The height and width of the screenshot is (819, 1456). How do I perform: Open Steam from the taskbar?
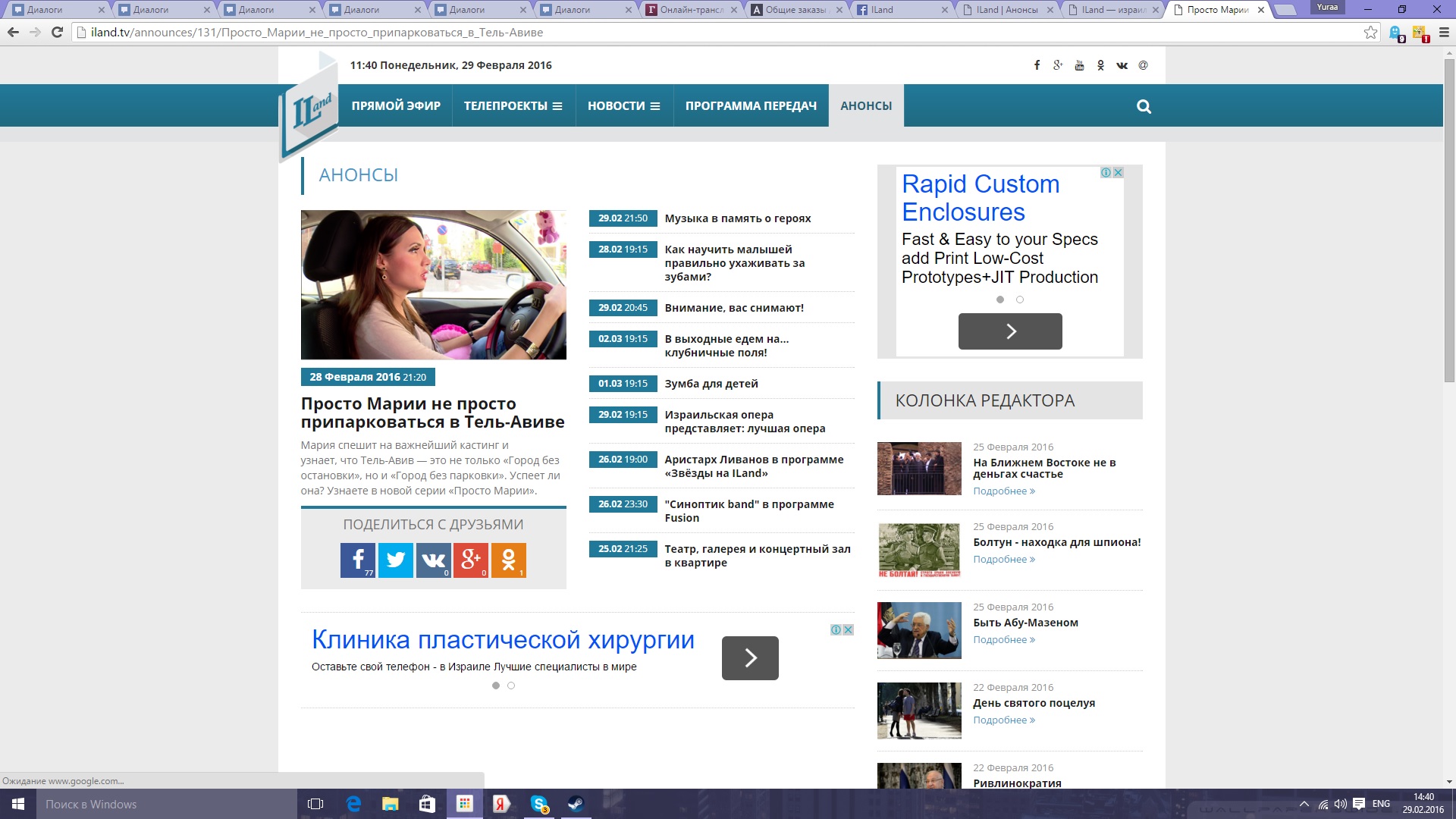576,804
